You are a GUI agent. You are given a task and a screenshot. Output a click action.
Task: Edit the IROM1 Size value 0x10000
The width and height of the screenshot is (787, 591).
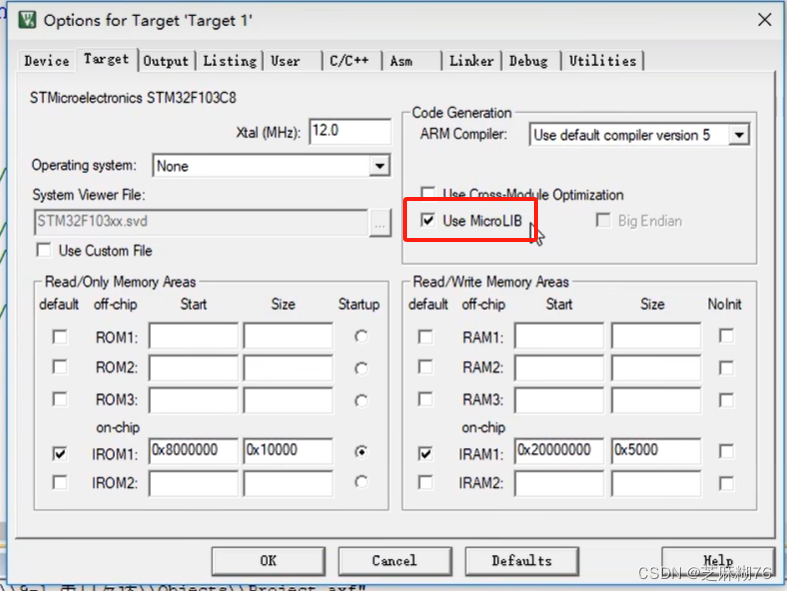click(288, 450)
